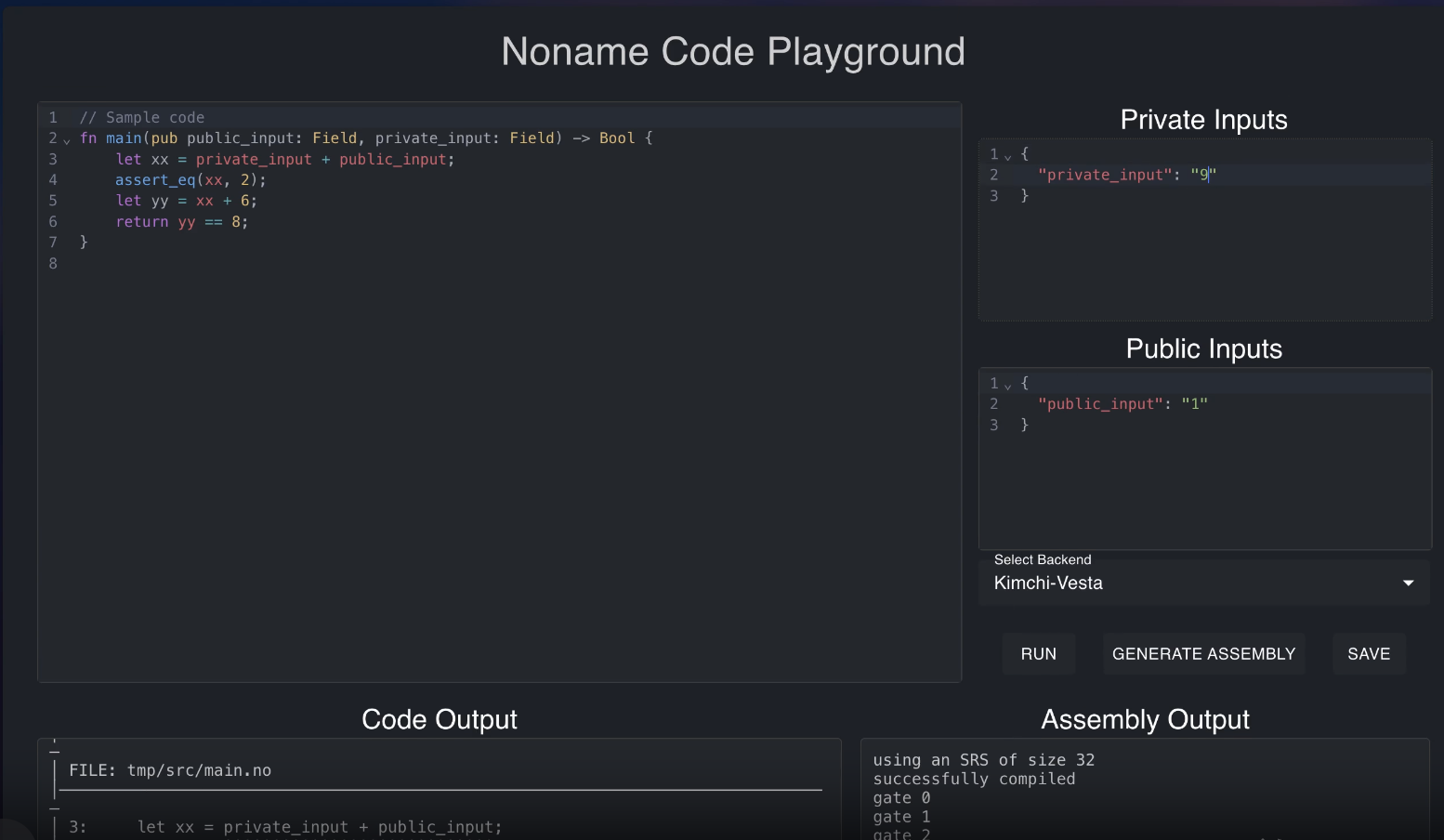
Task: Click the Sample code comment line
Action: (141, 118)
